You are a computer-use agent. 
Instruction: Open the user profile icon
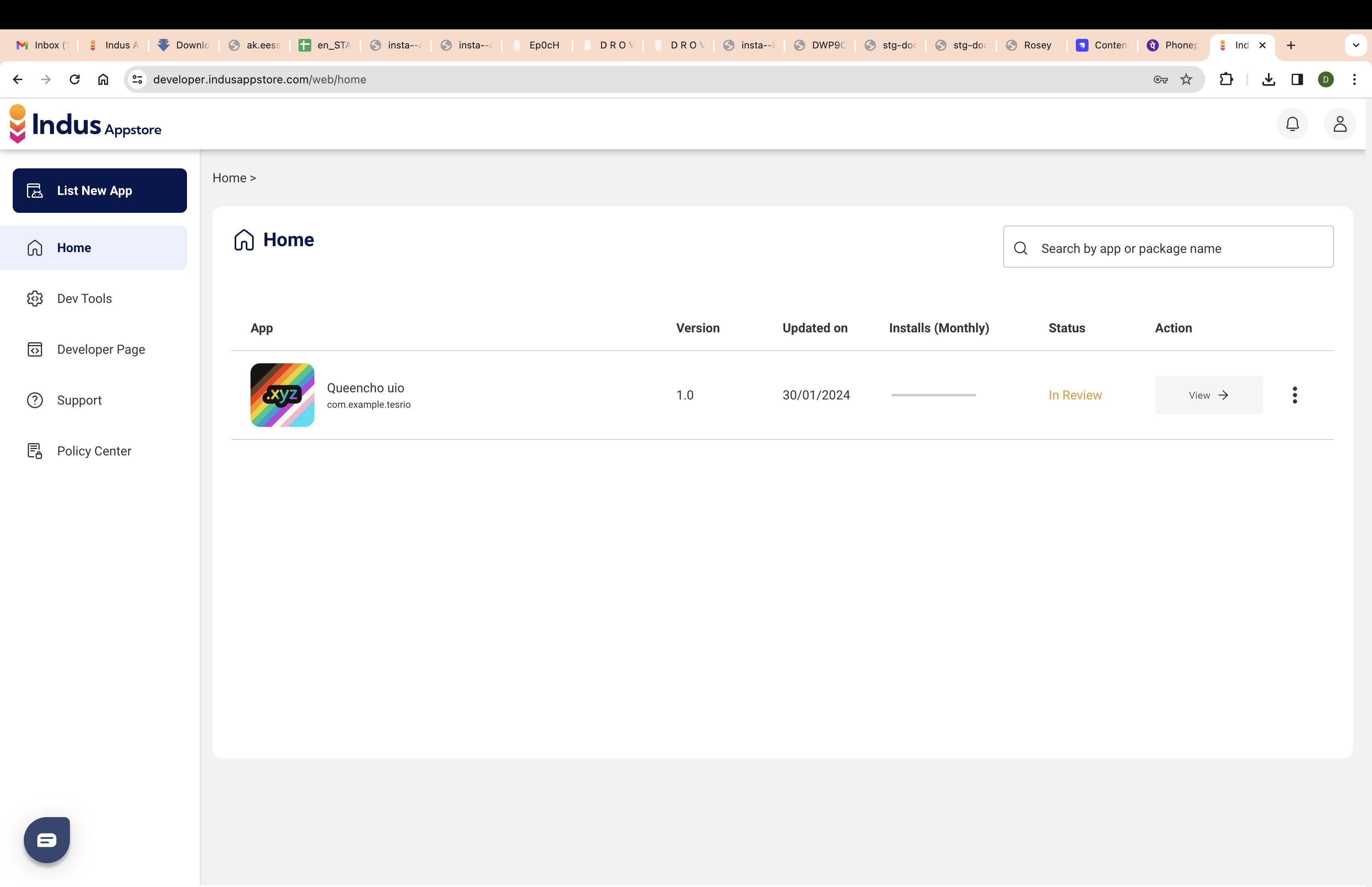1340,124
